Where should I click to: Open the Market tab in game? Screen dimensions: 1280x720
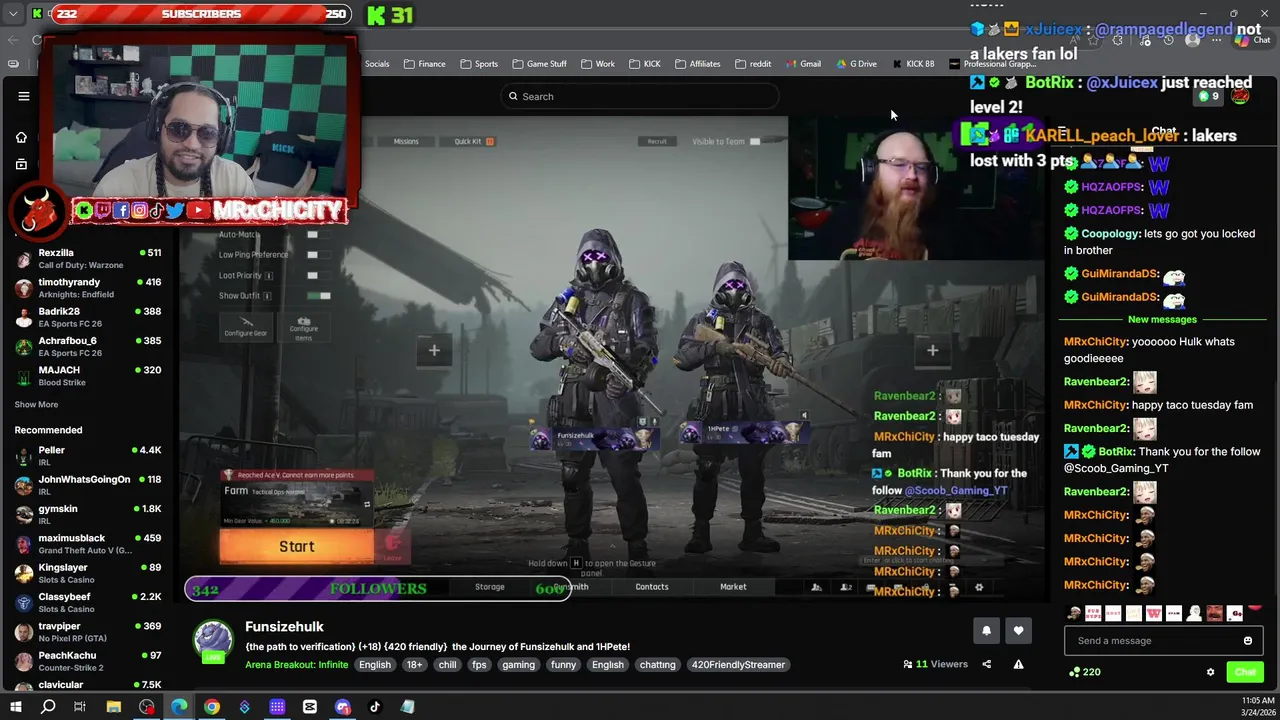point(733,587)
